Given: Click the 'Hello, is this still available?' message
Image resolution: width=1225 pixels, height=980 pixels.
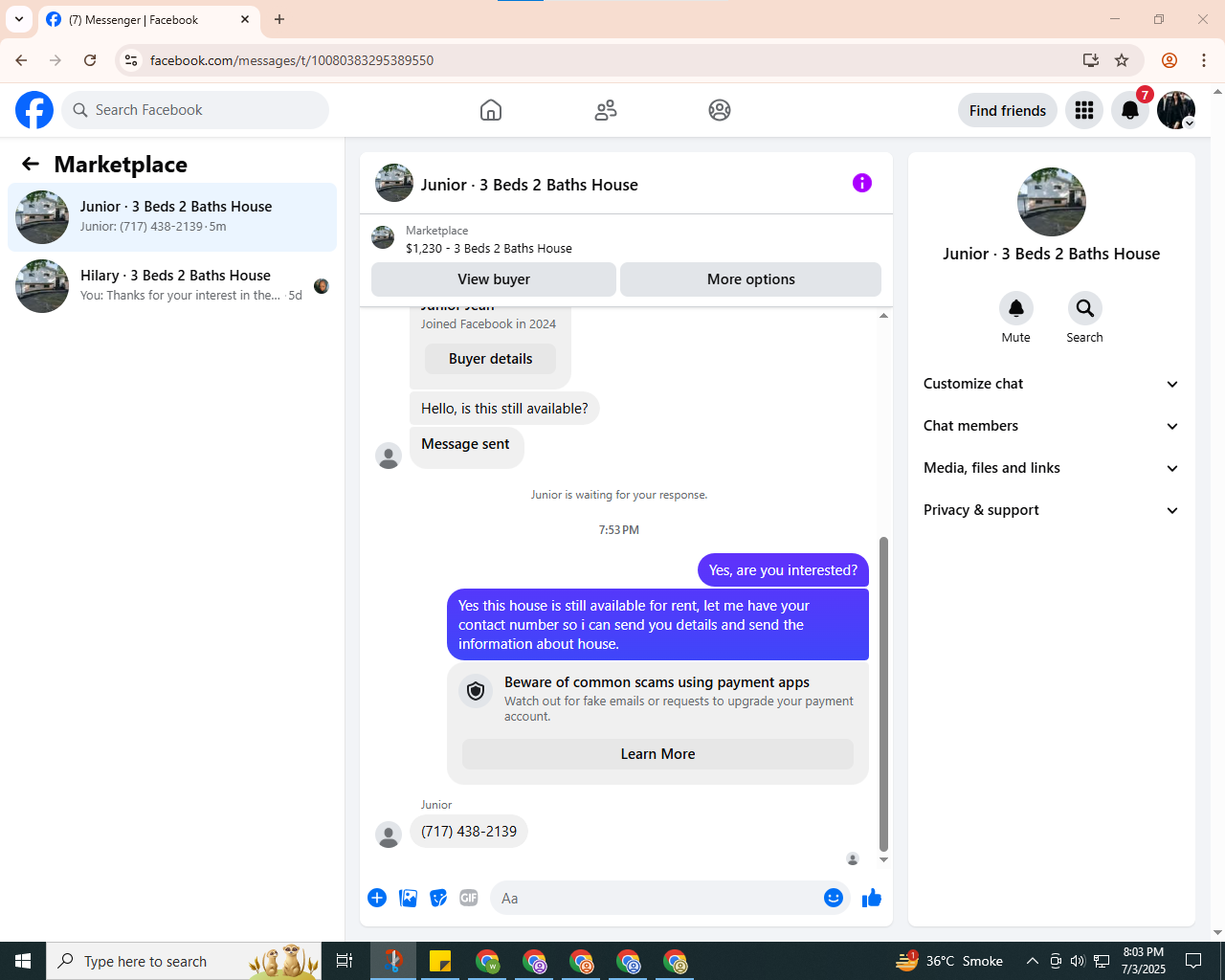Looking at the screenshot, I should click(504, 409).
